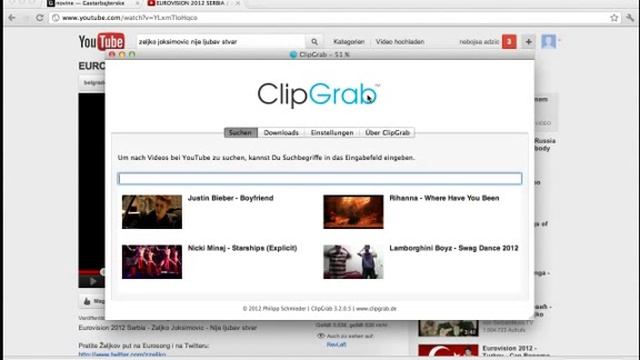This screenshot has width=640, height=360.
Task: Switch to the first browser tab
Action: 92,3
